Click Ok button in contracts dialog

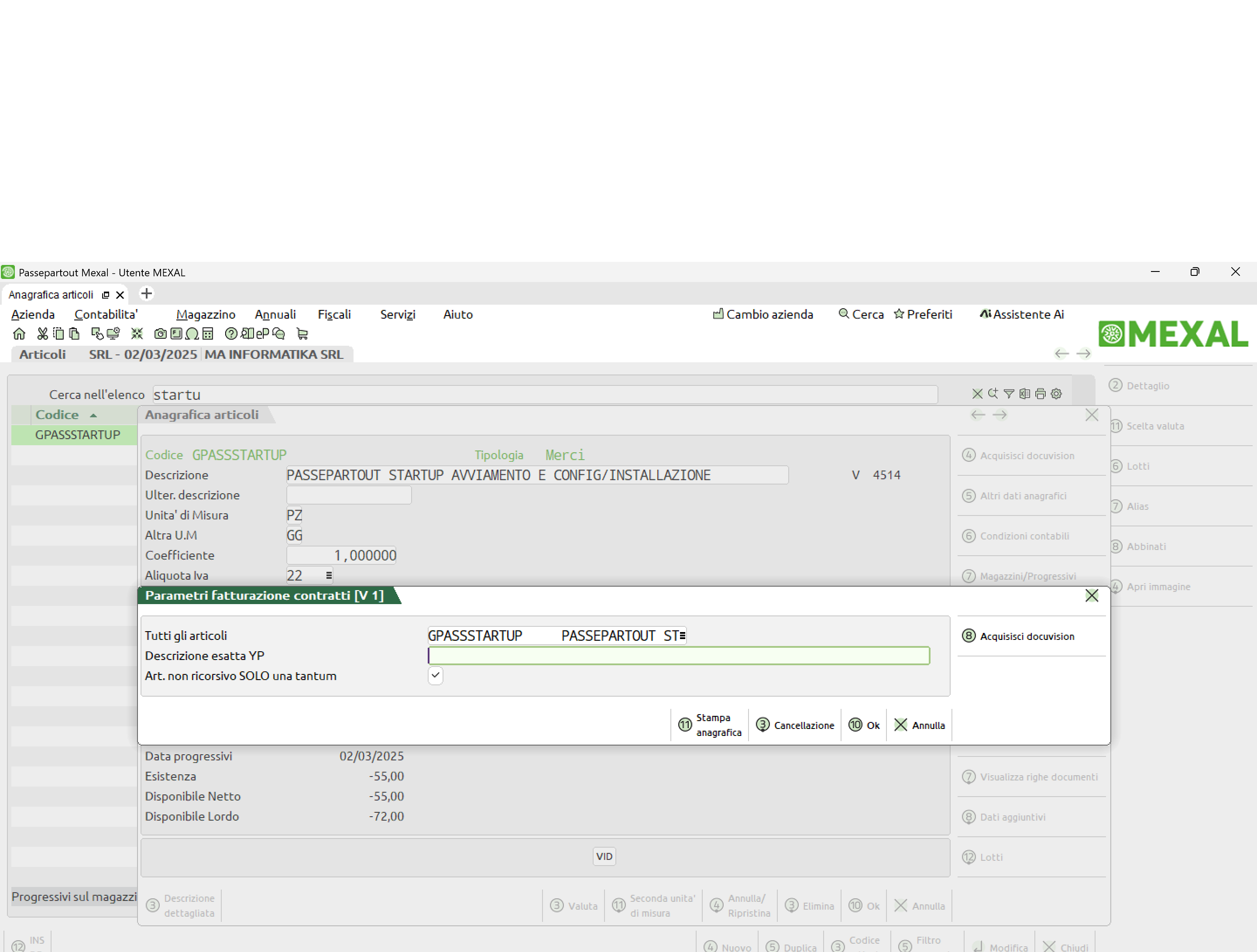click(864, 725)
